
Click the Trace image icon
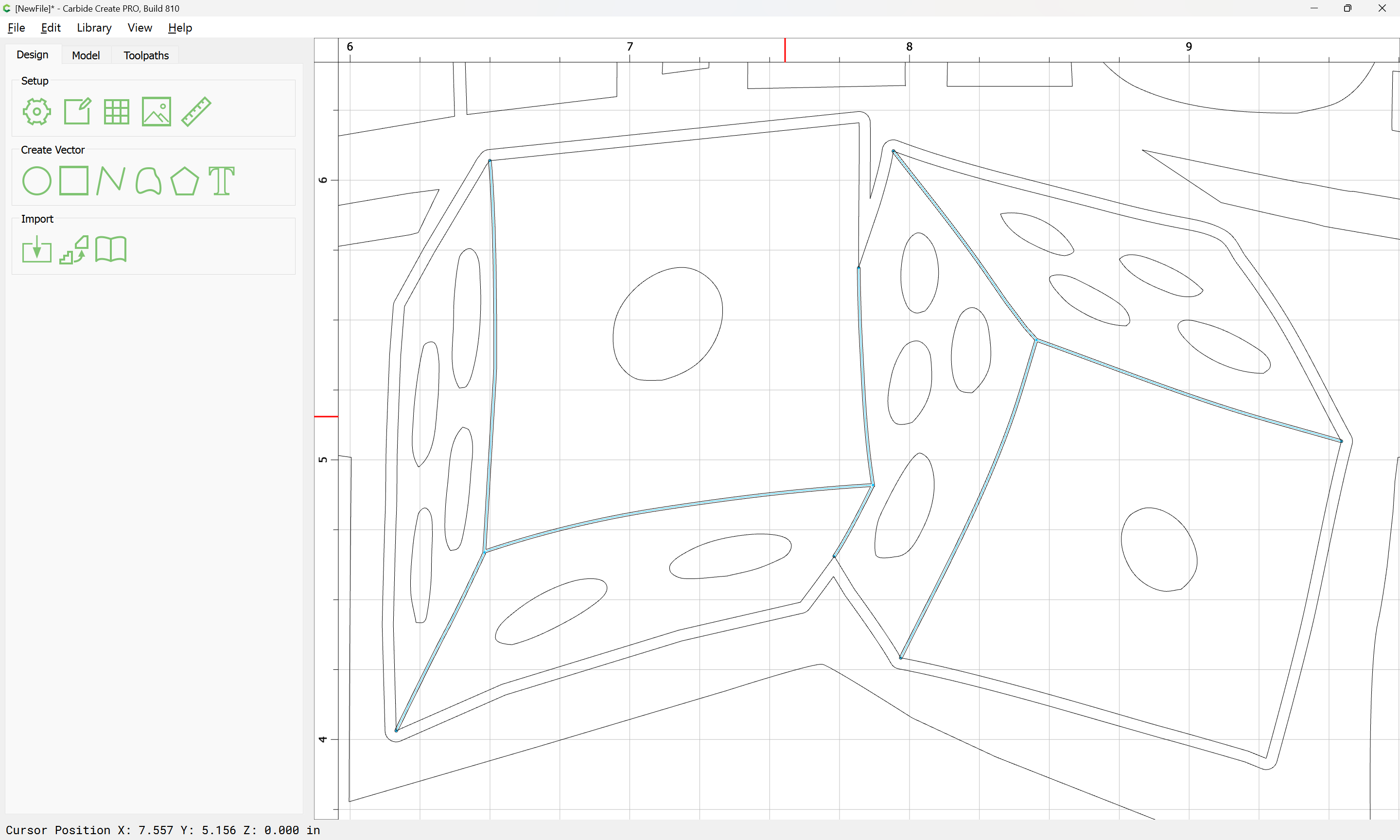74,250
